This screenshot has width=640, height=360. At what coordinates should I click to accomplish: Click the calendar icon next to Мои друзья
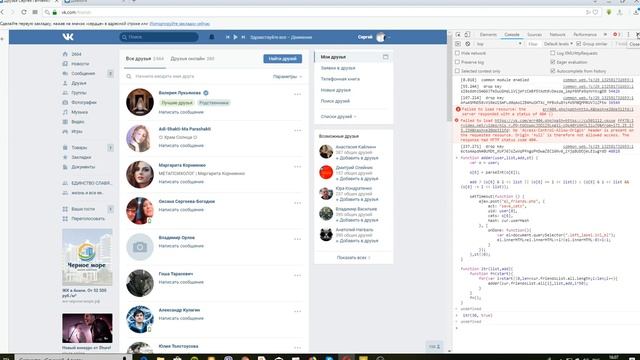point(385,57)
